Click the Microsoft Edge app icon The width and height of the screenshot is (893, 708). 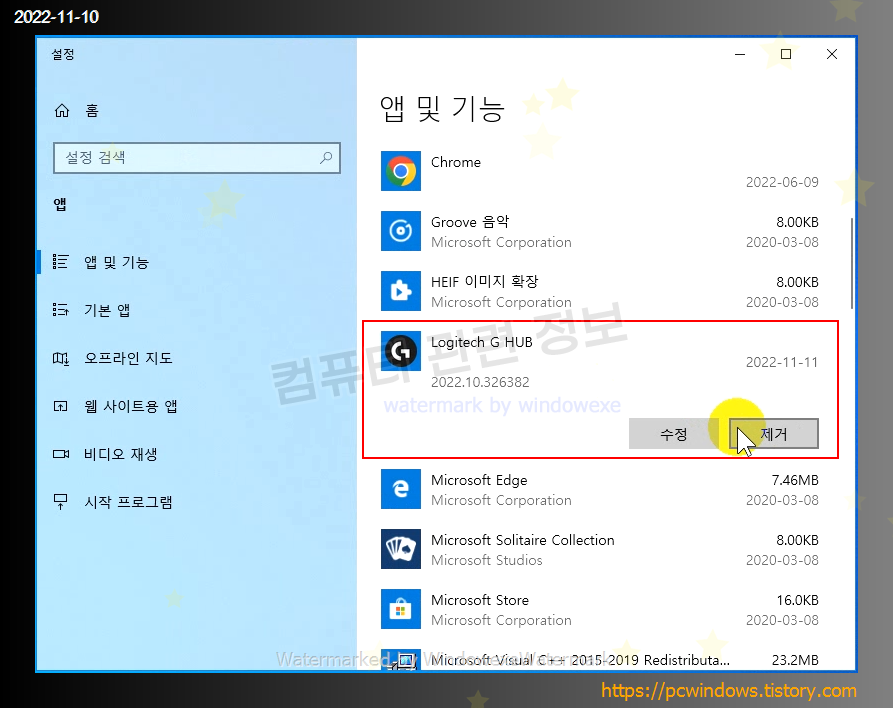pyautogui.click(x=401, y=489)
